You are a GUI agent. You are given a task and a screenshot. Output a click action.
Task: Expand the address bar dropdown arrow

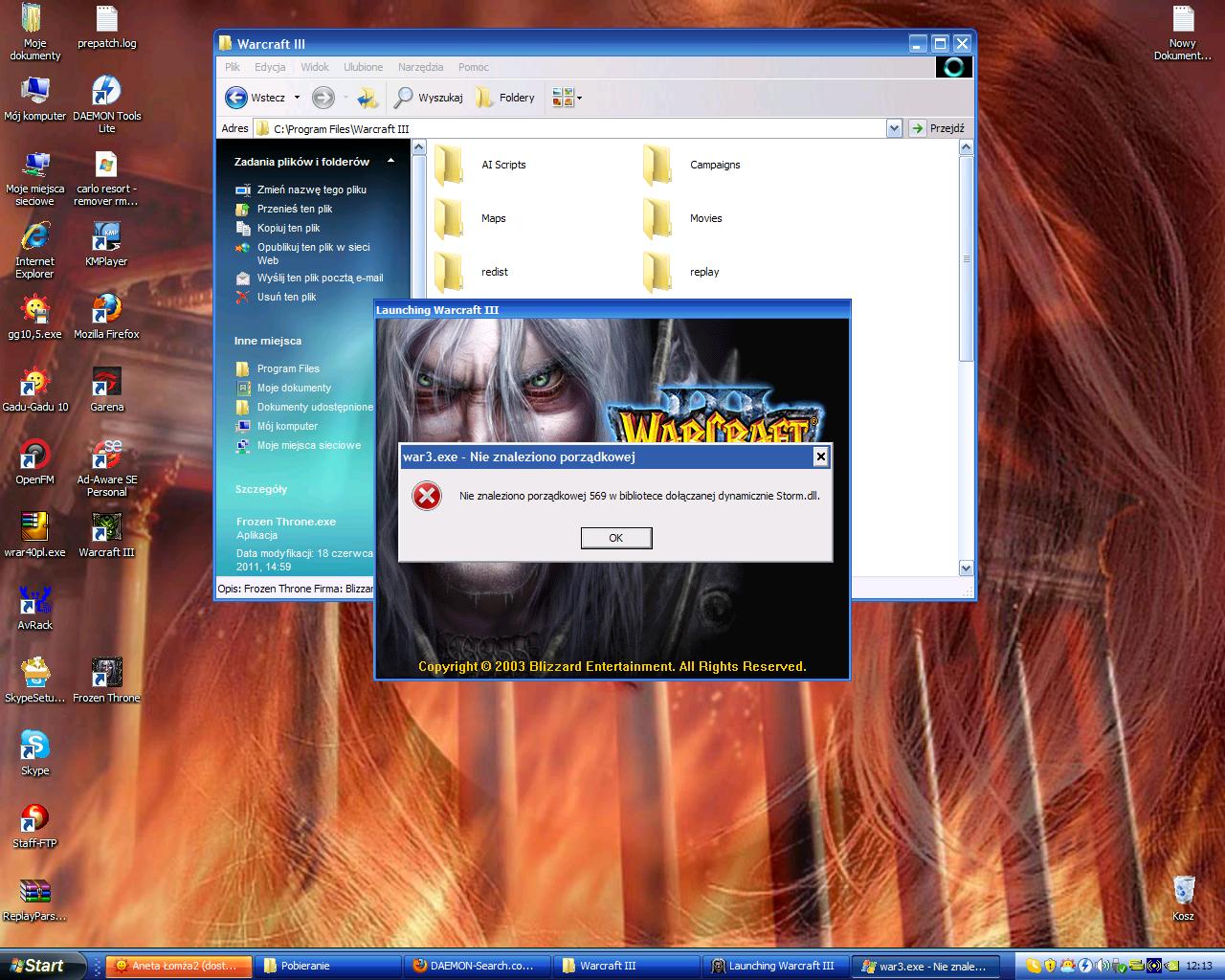[894, 128]
